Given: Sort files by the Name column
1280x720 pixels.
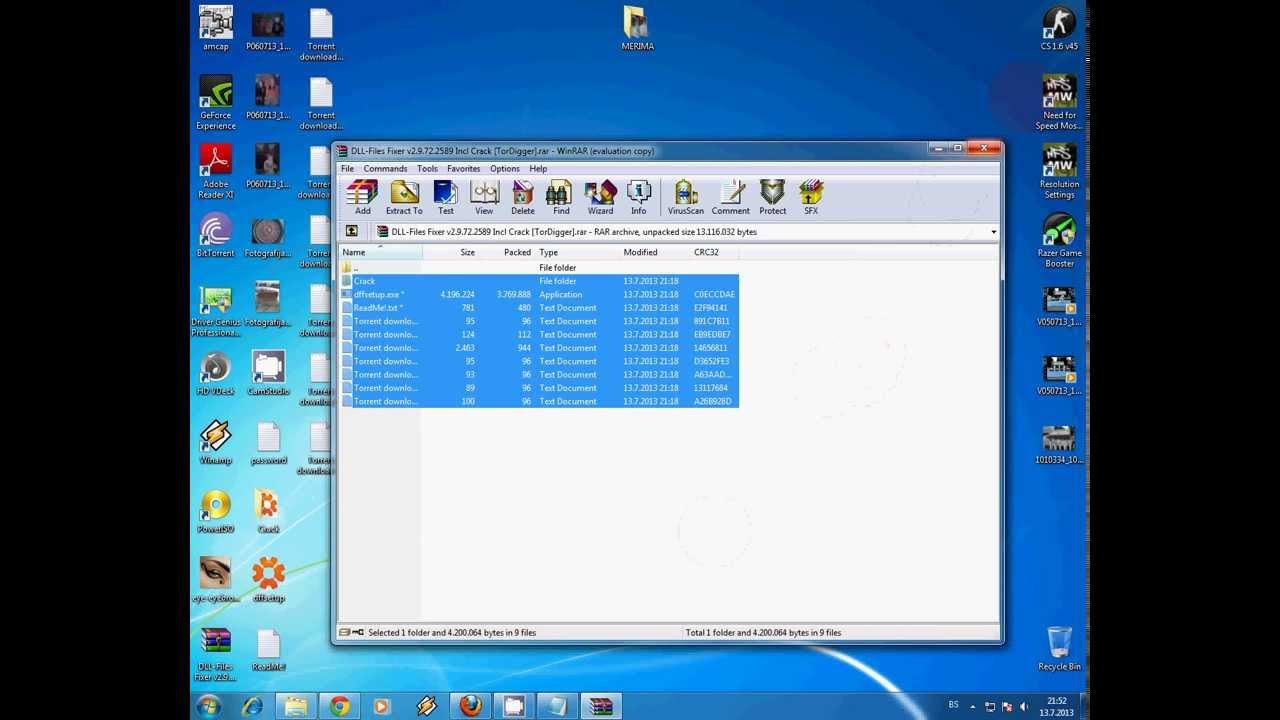Looking at the screenshot, I should tap(381, 253).
